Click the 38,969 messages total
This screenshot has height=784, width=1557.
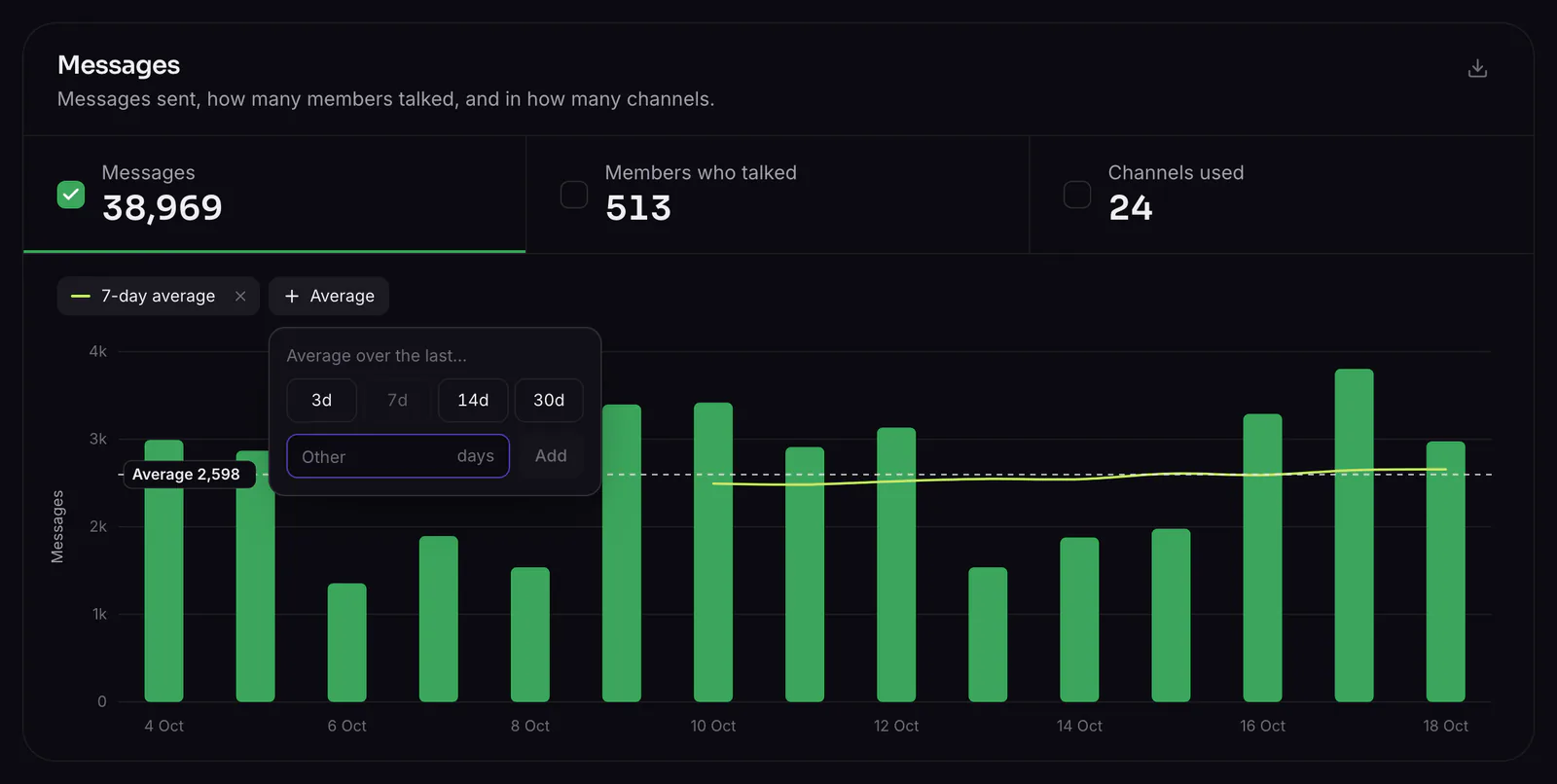[163, 208]
